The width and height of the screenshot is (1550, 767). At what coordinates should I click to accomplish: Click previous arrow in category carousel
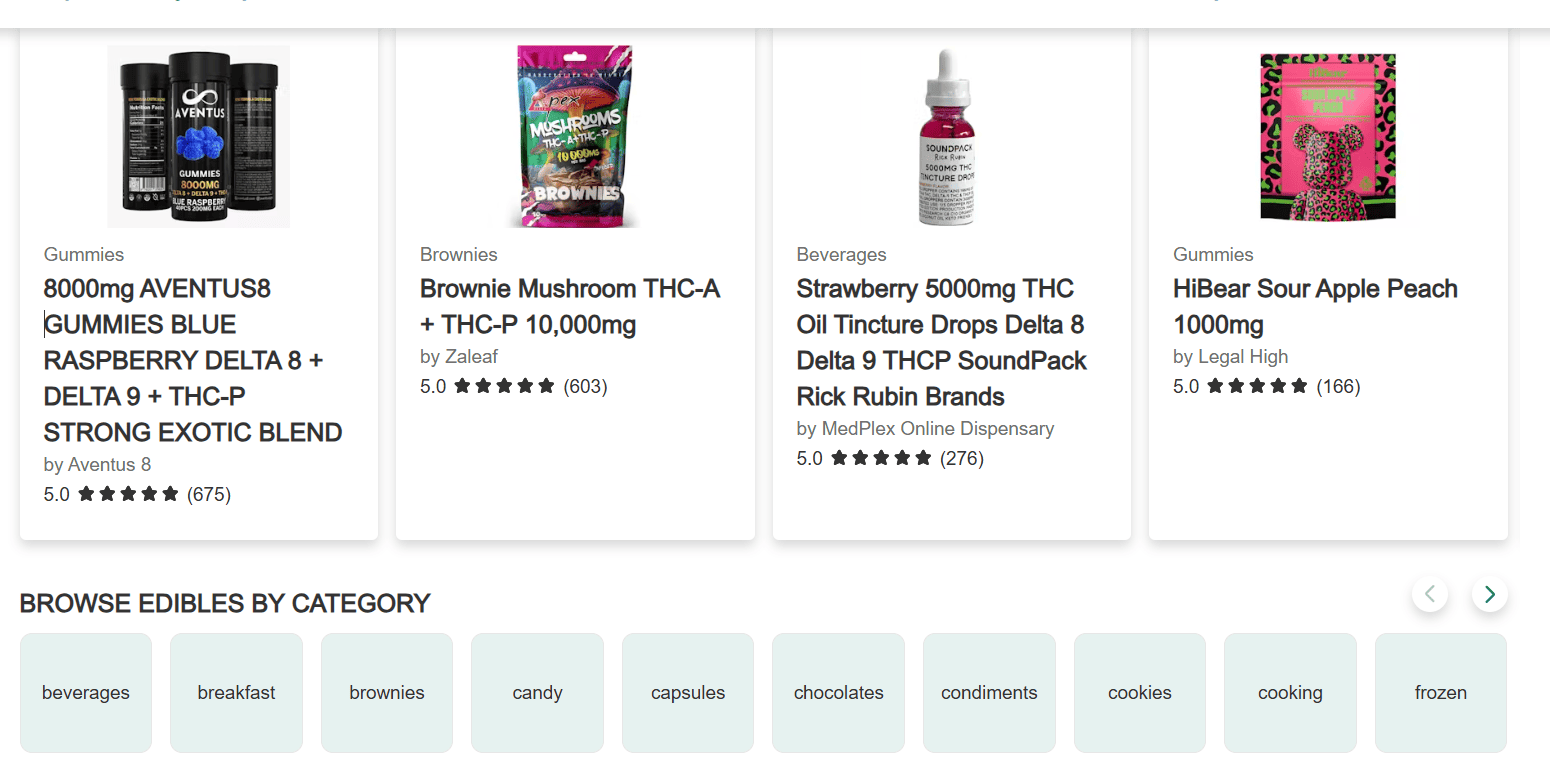click(1429, 595)
